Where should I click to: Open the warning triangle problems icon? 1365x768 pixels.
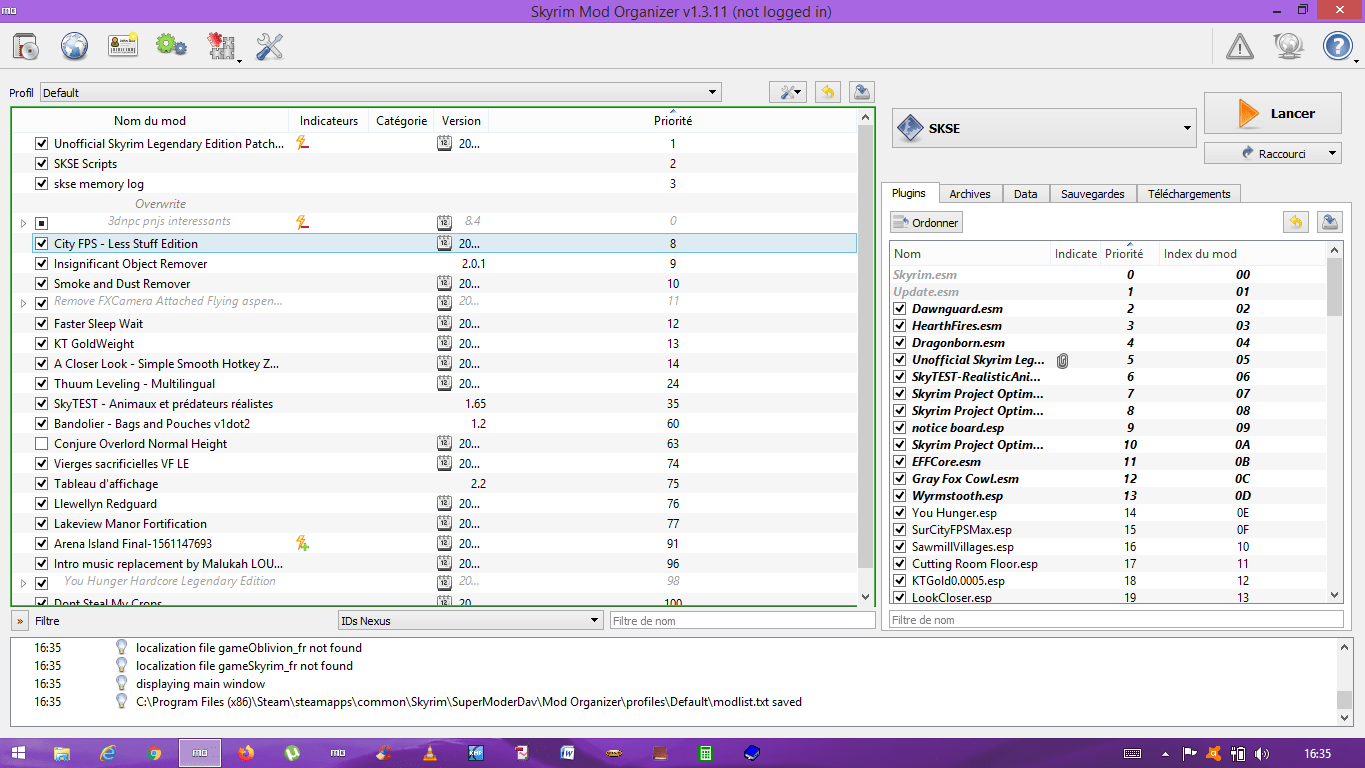tap(1239, 46)
